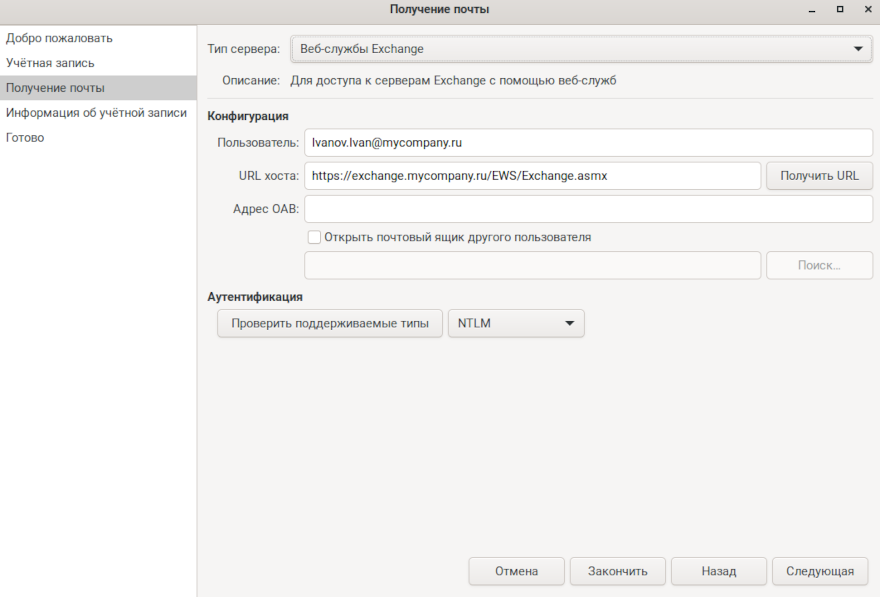Open the NTLM authentication type dropdown
This screenshot has height=597, width=880.
515,324
